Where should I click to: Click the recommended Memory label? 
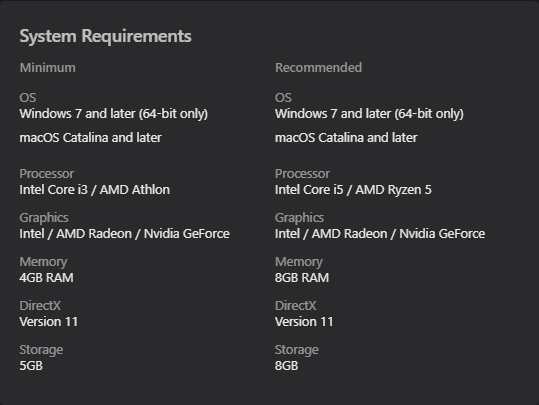(299, 262)
